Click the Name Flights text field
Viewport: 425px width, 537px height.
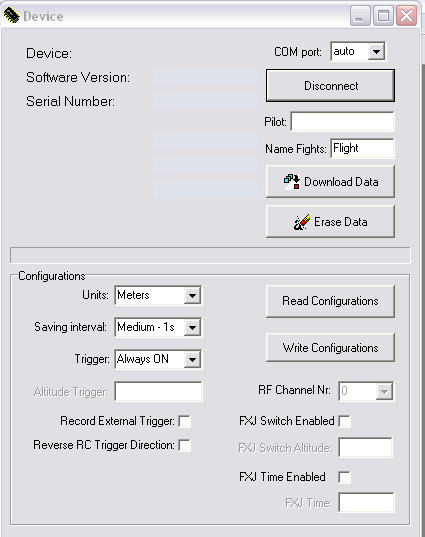[362, 148]
